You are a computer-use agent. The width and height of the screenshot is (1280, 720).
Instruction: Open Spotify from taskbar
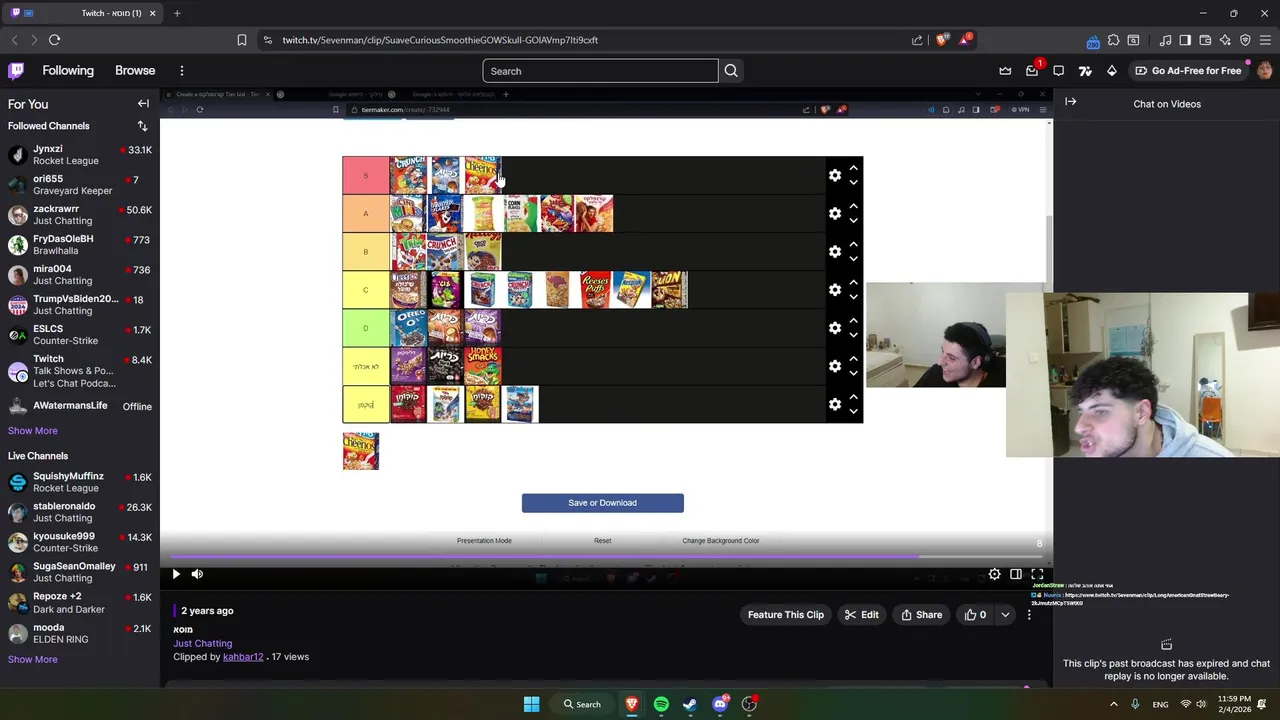pos(661,704)
